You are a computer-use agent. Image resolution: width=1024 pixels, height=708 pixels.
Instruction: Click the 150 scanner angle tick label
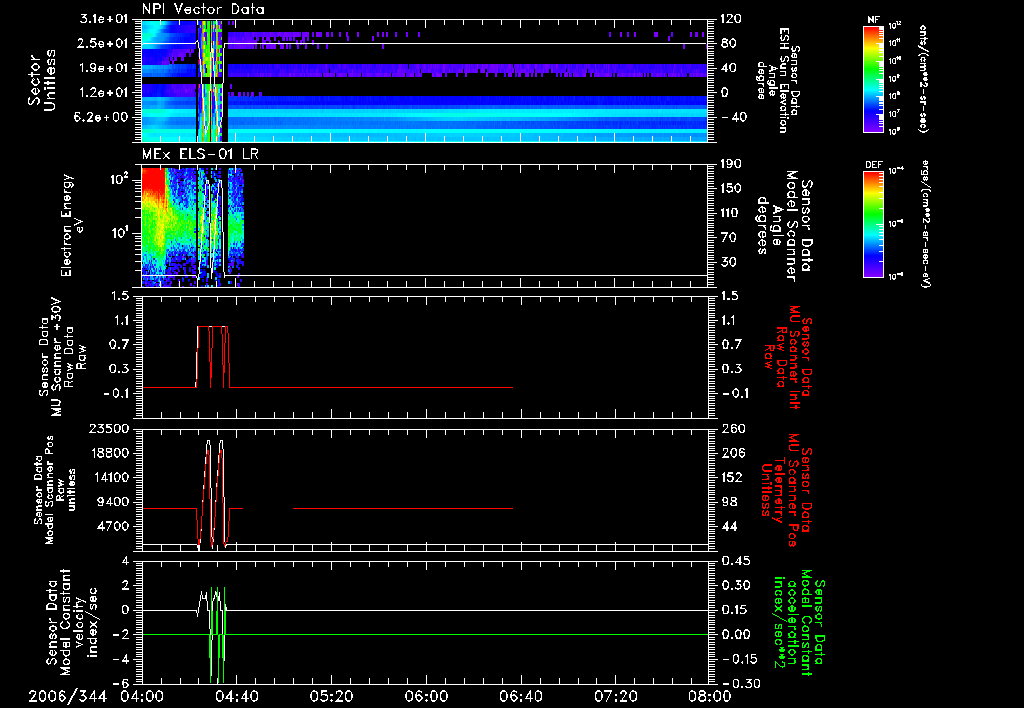(x=731, y=188)
